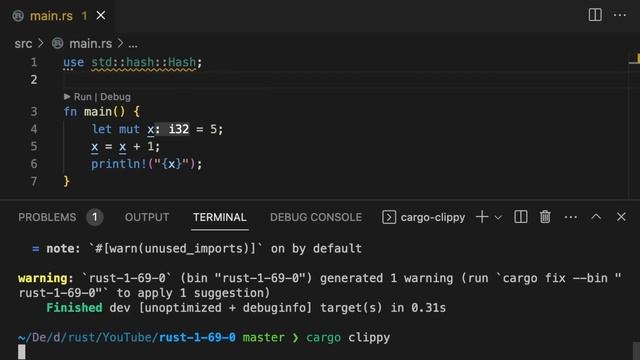The height and width of the screenshot is (360, 640).
Task: Close the main.rs editor tab
Action: tap(100, 16)
